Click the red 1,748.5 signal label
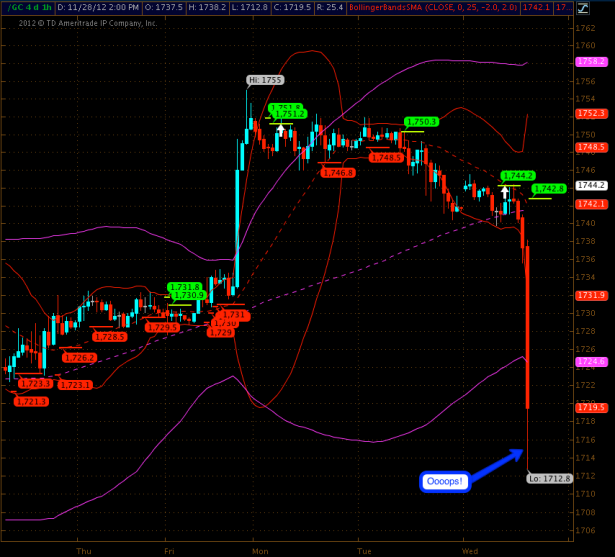This screenshot has width=615, height=557. click(x=386, y=157)
